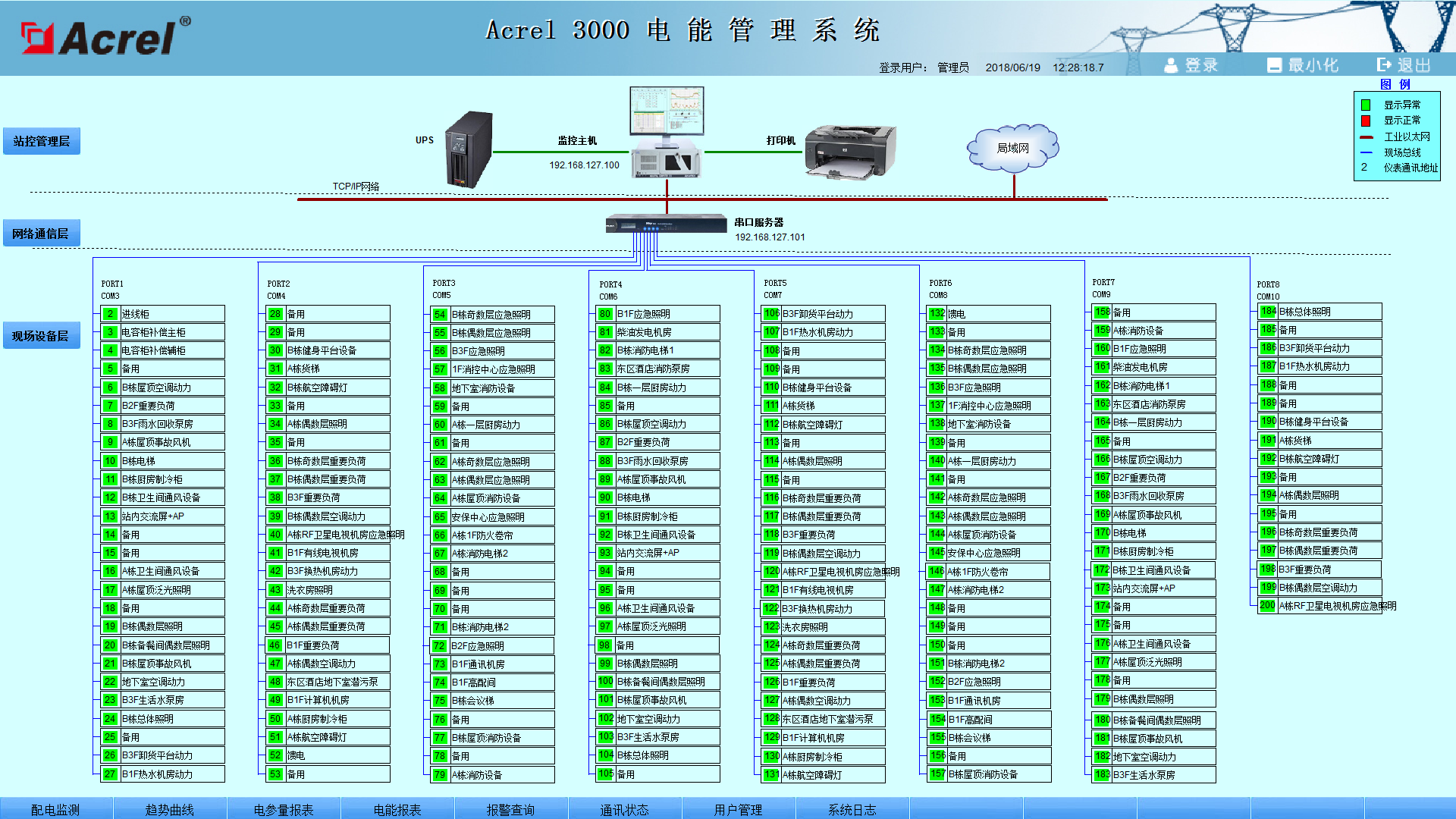Open the 通讯状态 tab
Screen dimensions: 1456x819
coord(624,809)
